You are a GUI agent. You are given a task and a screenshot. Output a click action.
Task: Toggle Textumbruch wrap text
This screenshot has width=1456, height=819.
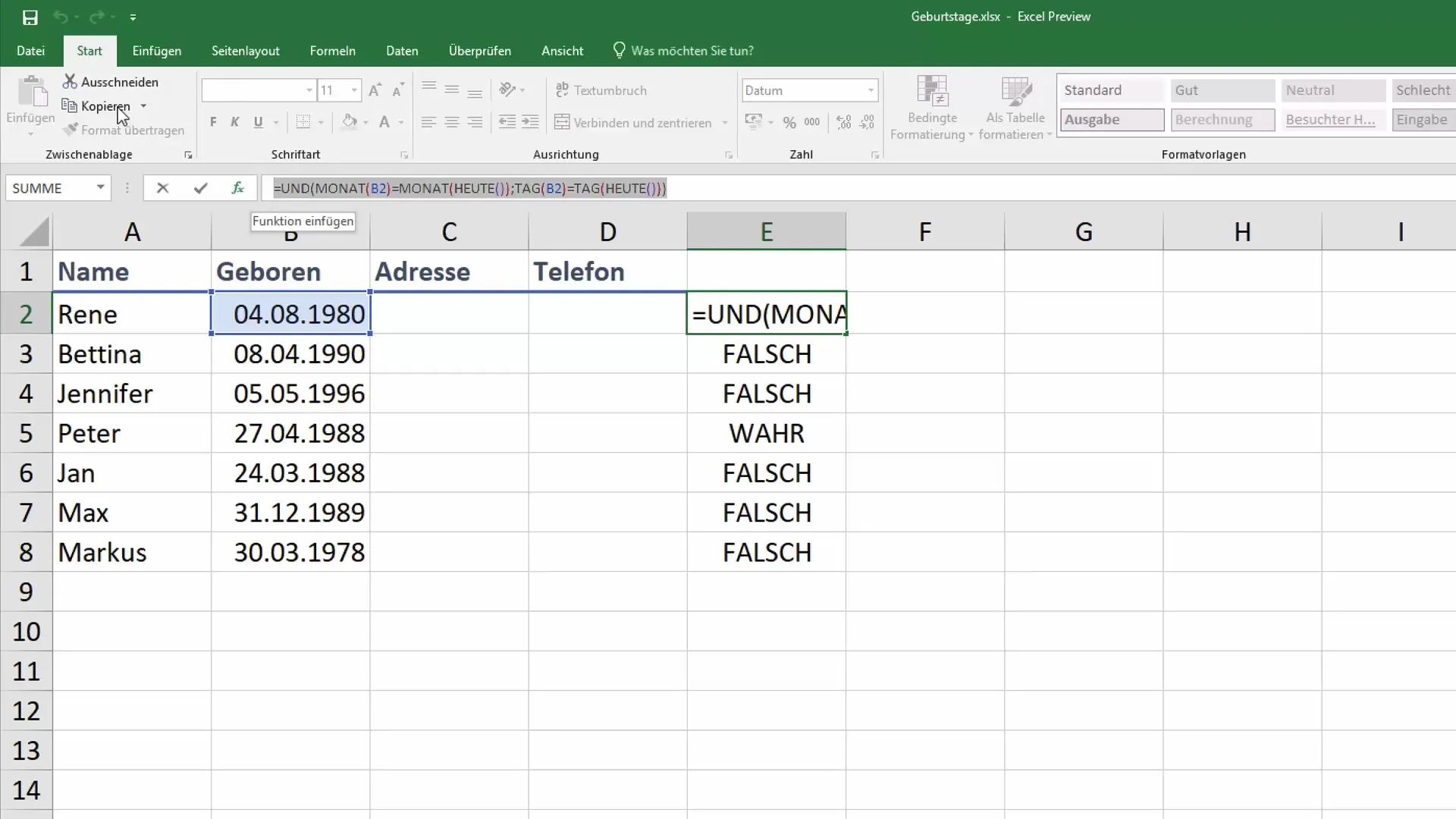tap(601, 90)
